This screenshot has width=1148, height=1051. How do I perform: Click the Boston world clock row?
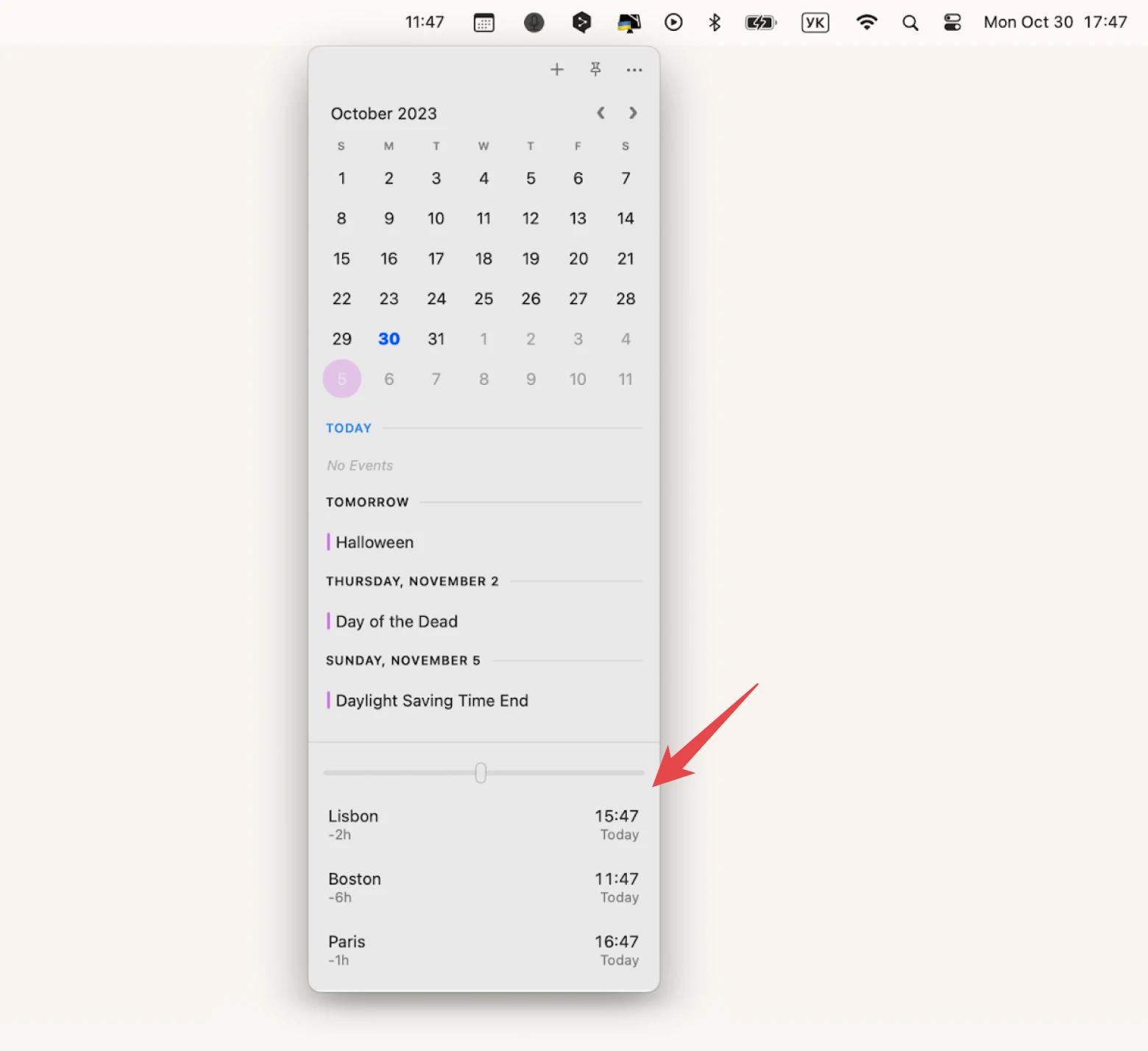[x=483, y=887]
